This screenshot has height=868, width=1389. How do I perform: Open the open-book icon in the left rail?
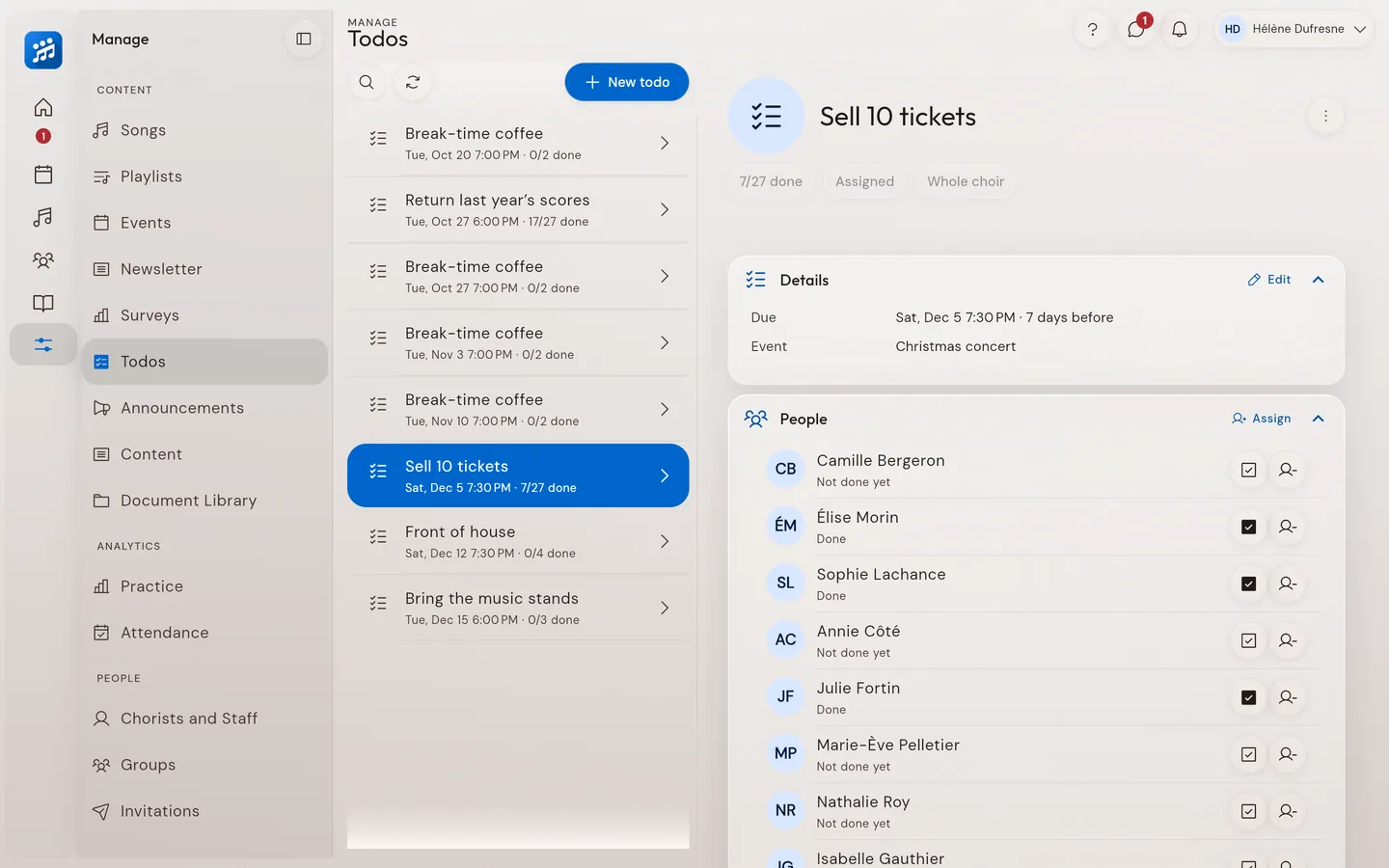[x=43, y=303]
